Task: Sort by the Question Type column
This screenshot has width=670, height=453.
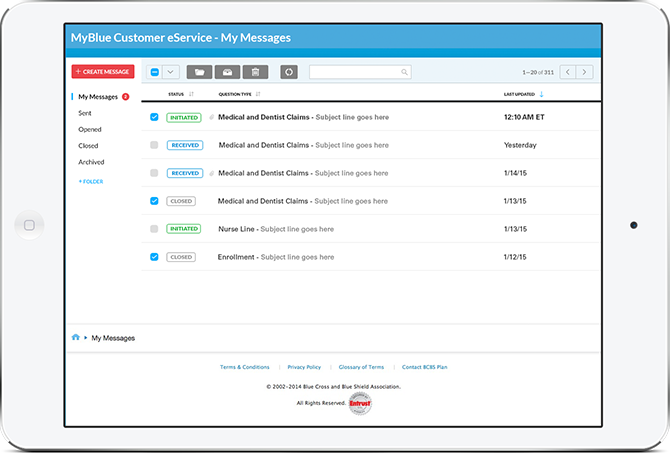Action: click(239, 94)
